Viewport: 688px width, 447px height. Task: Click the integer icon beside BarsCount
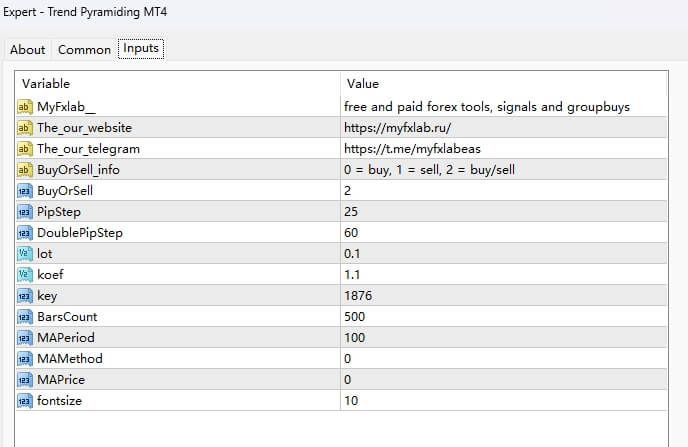24,317
